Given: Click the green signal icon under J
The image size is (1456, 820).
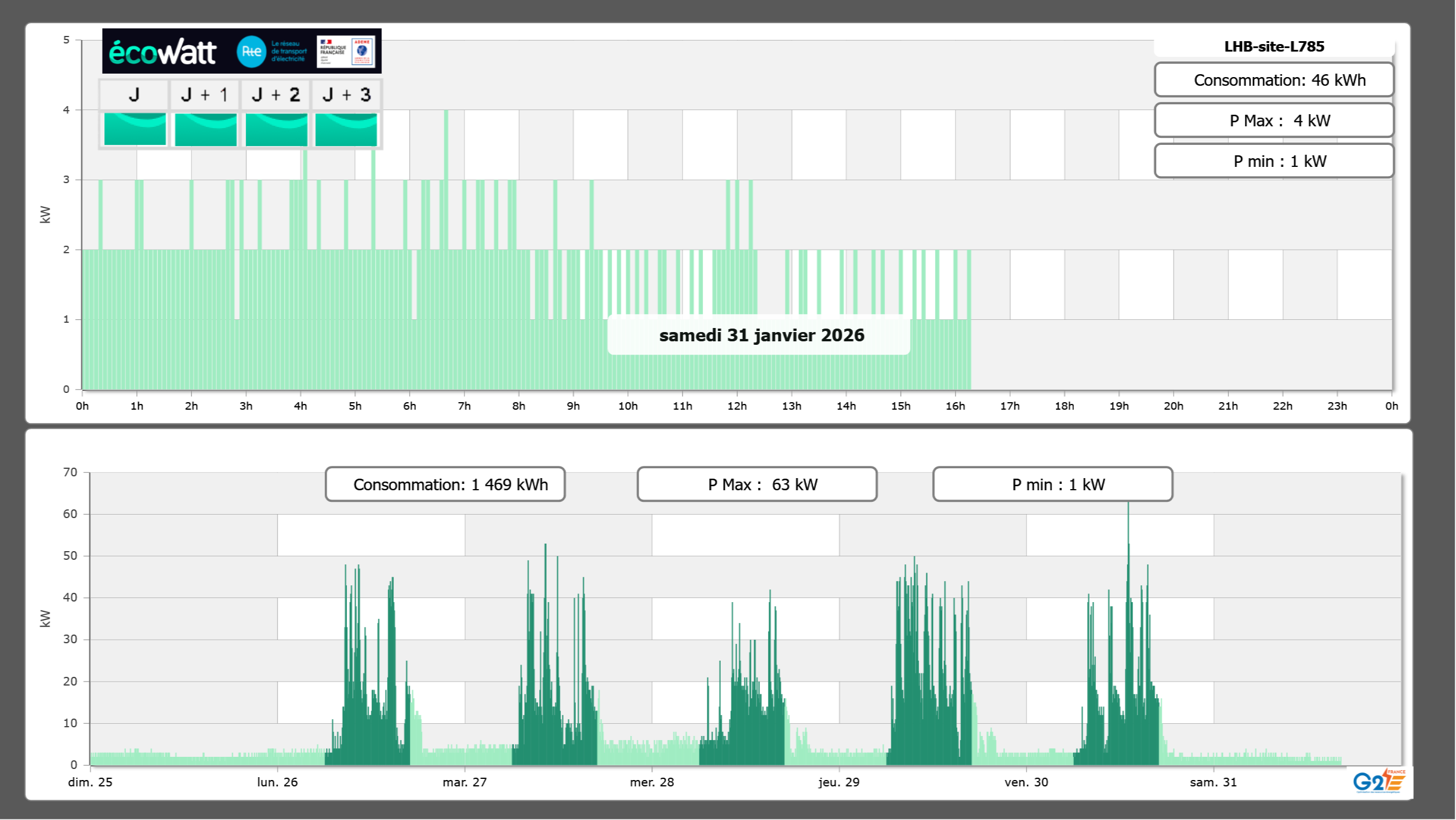Looking at the screenshot, I should tap(135, 129).
